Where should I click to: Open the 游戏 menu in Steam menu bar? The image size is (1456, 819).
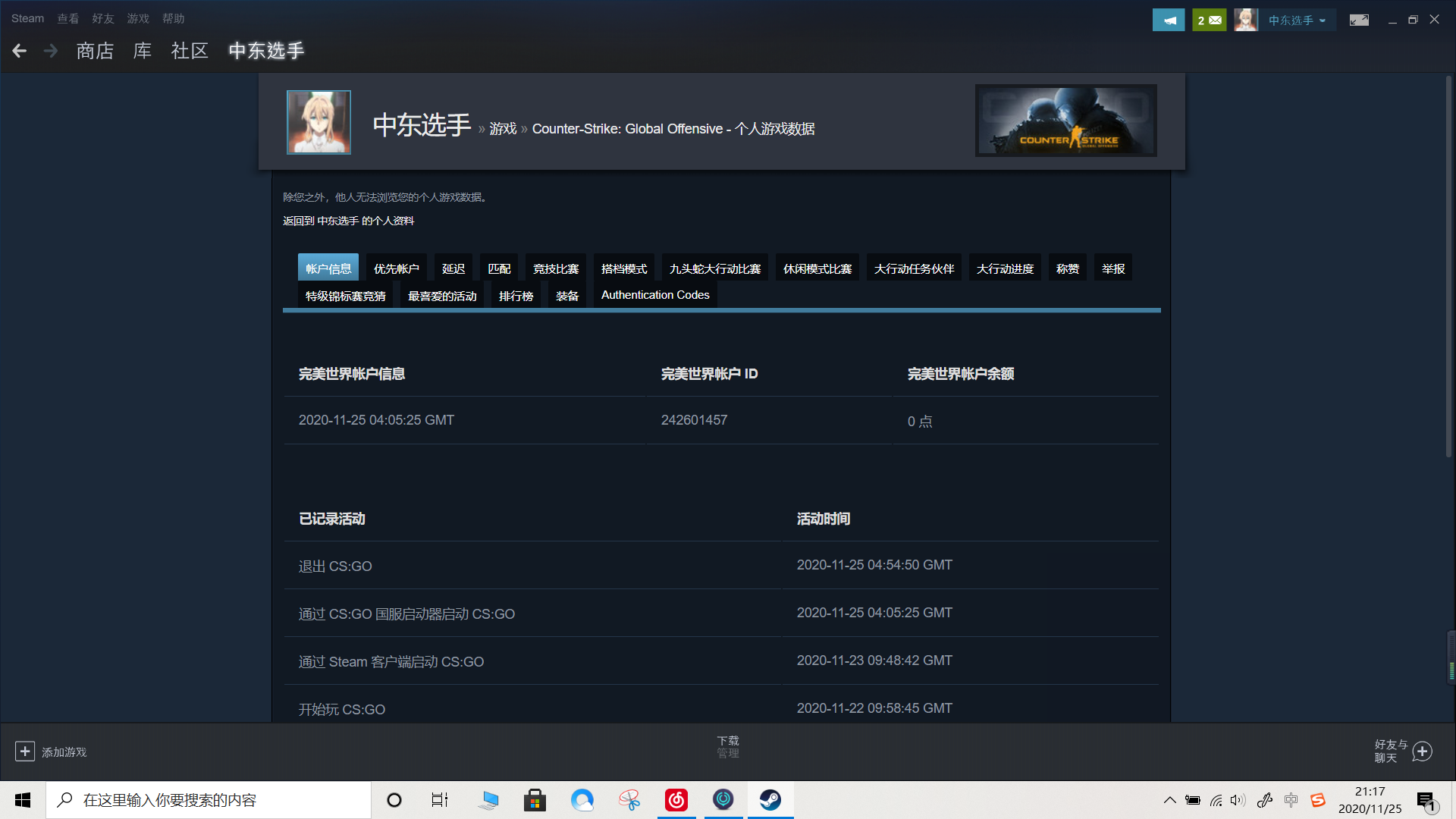138,18
